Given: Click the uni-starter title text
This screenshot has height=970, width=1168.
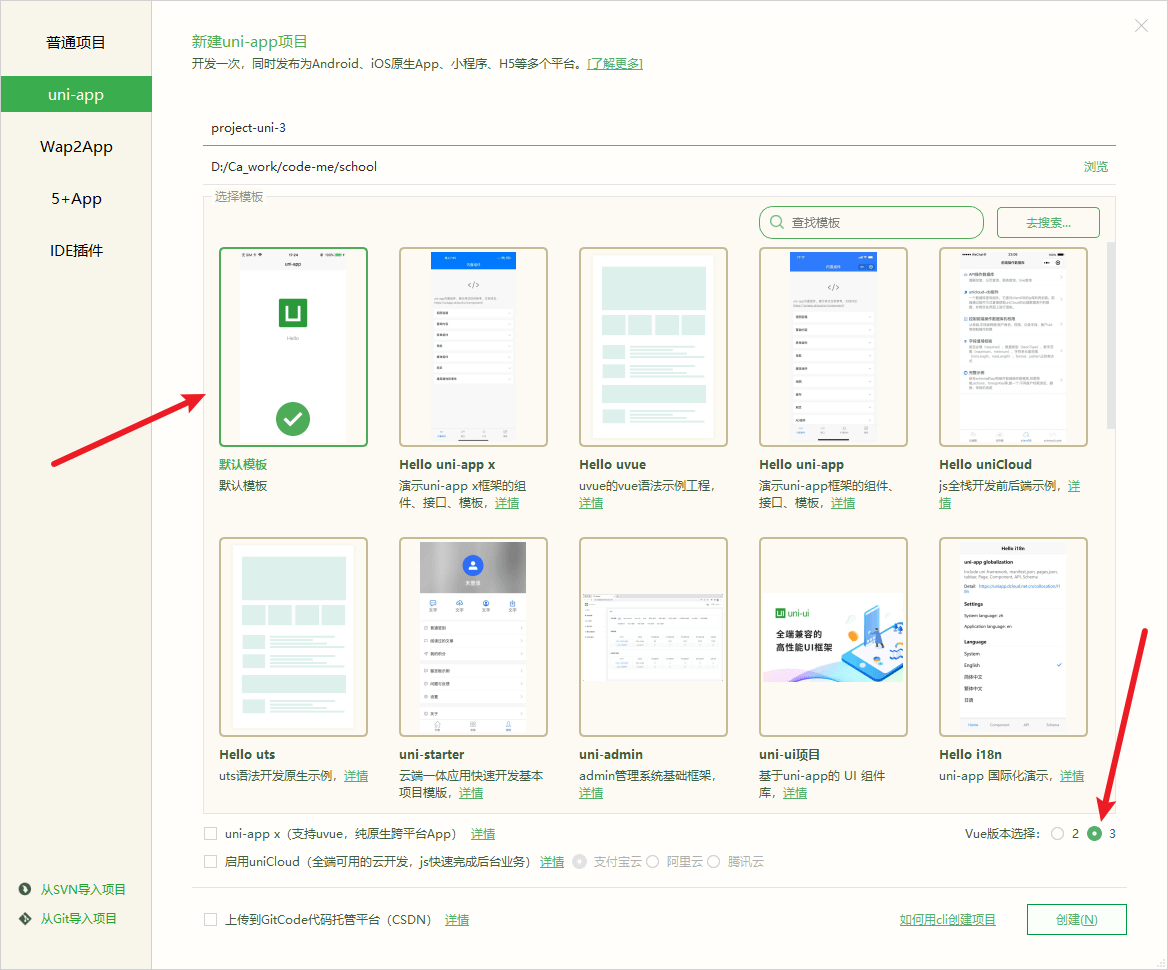Looking at the screenshot, I should (x=431, y=754).
